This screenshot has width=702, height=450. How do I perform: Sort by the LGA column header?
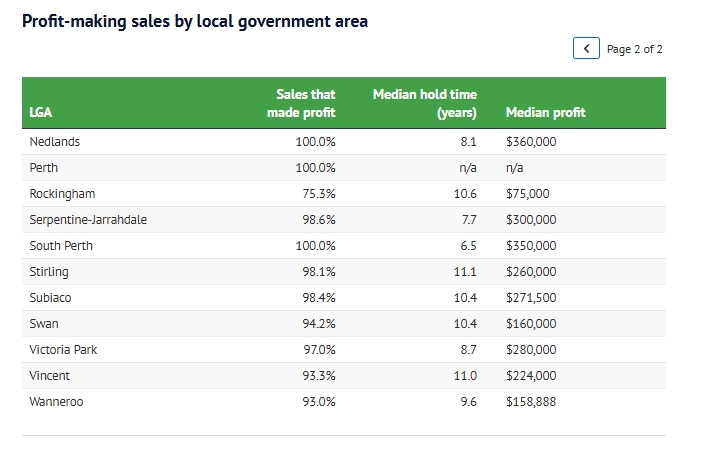tap(41, 112)
